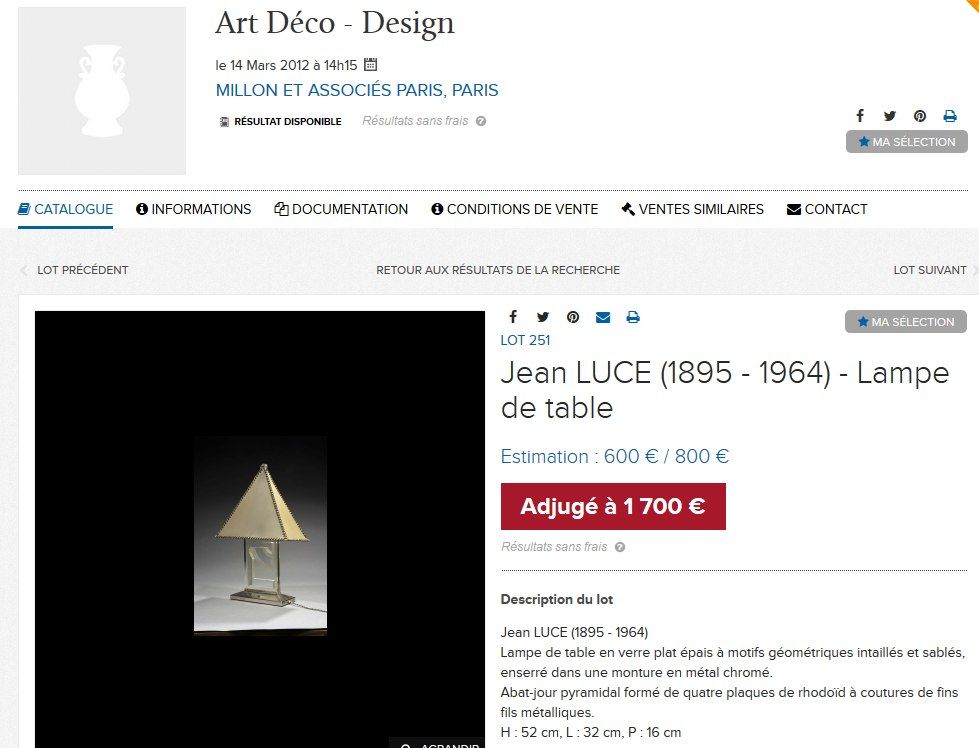Switch to the Conditions de vente tab
Image resolution: width=979 pixels, height=748 pixels.
click(514, 209)
